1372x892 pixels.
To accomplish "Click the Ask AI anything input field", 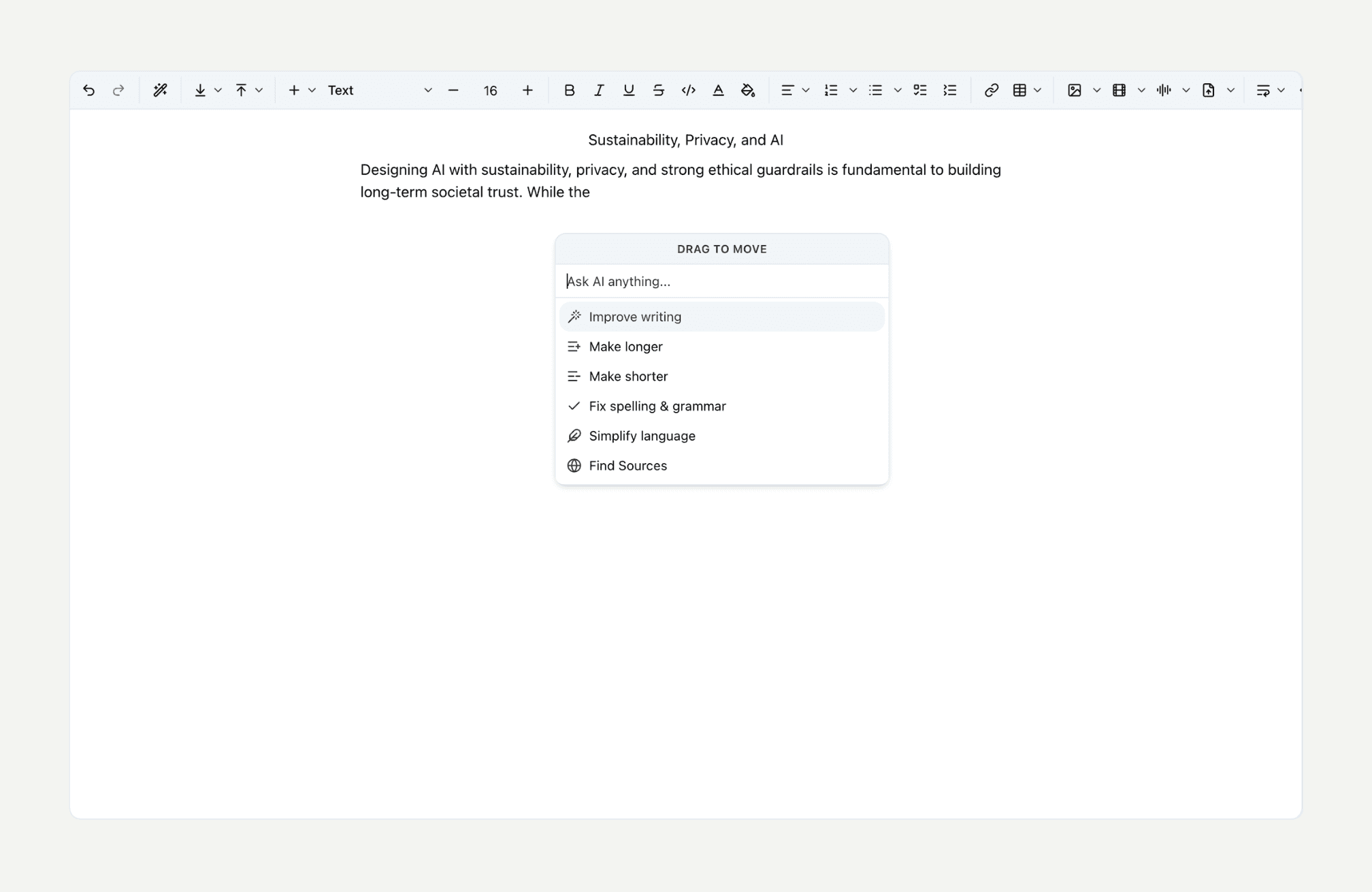I will [x=721, y=281].
